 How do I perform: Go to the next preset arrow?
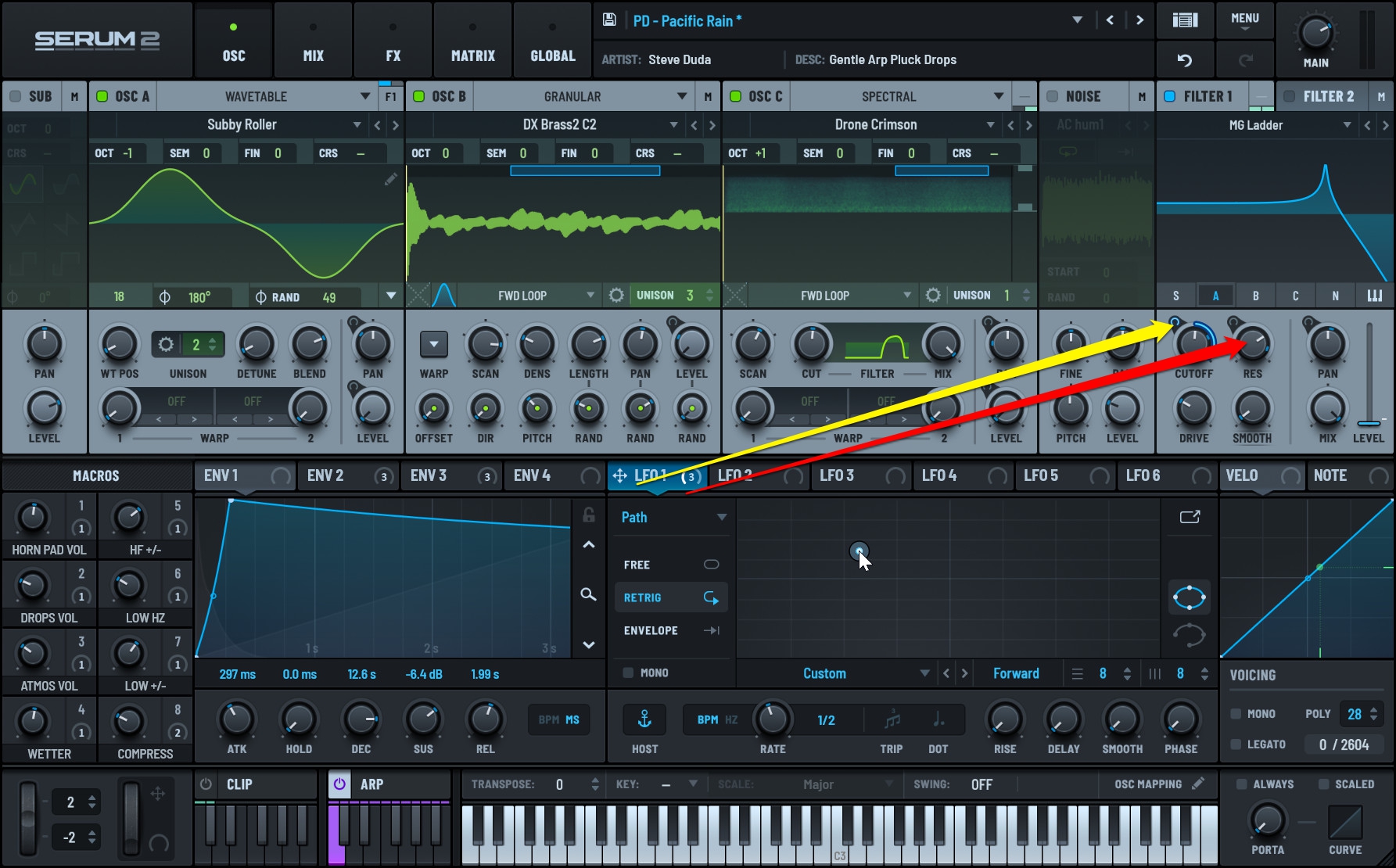(x=1139, y=20)
